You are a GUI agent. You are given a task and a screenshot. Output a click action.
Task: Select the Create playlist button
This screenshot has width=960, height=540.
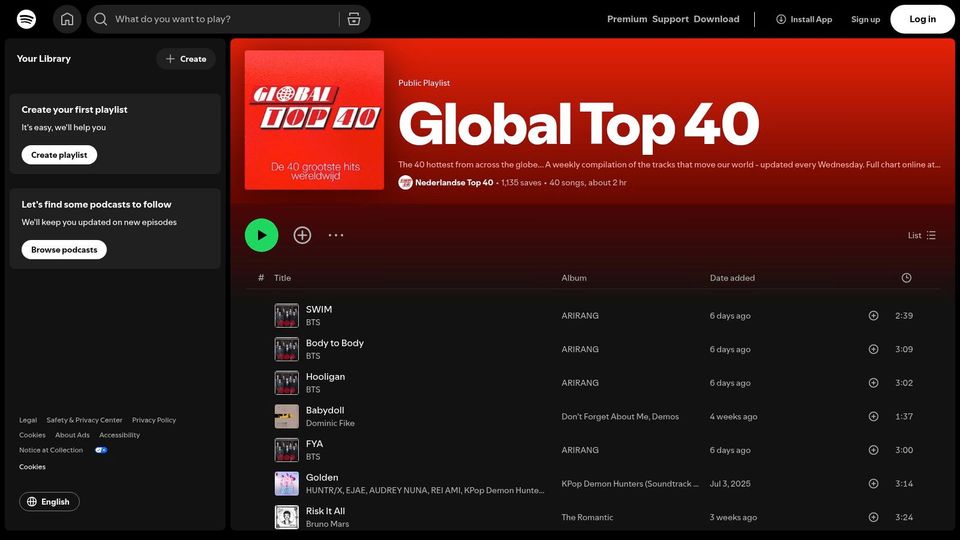(x=59, y=155)
